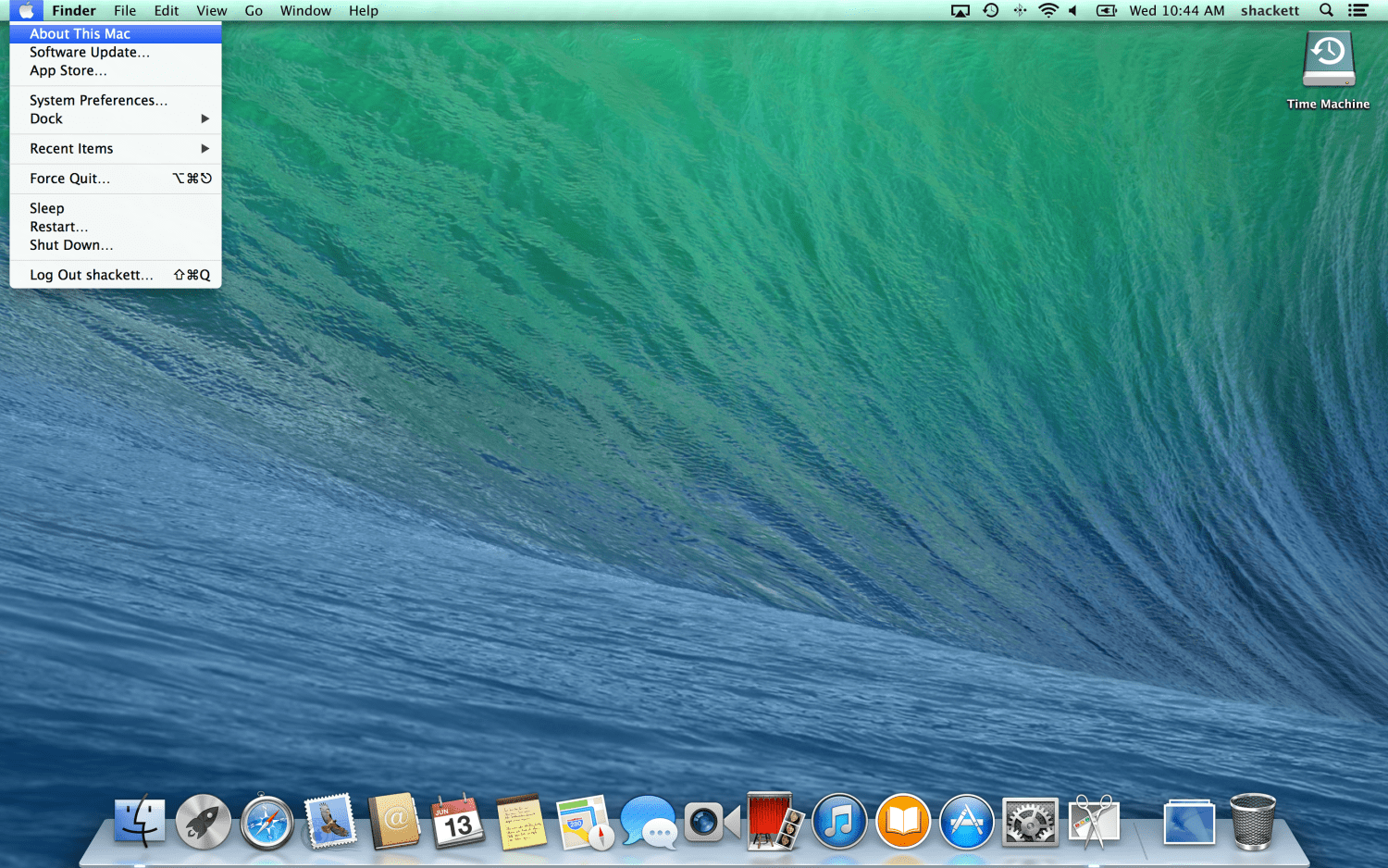
Task: Open Maps app from the Dock
Action: tap(585, 822)
